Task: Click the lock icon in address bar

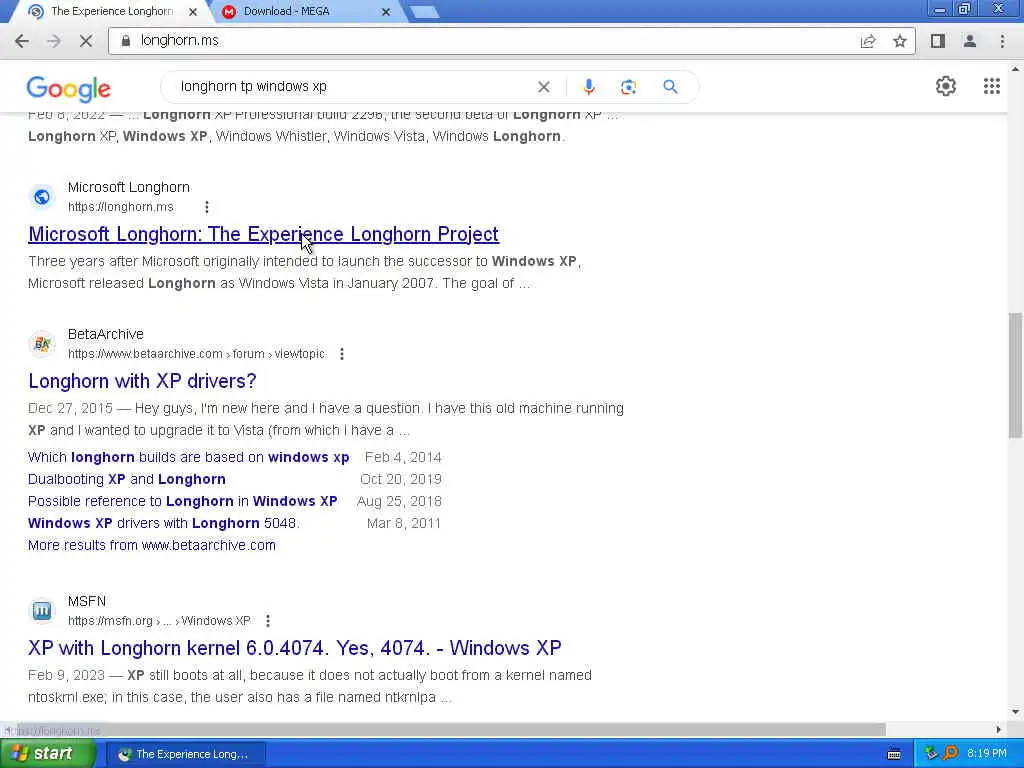Action: pos(126,40)
